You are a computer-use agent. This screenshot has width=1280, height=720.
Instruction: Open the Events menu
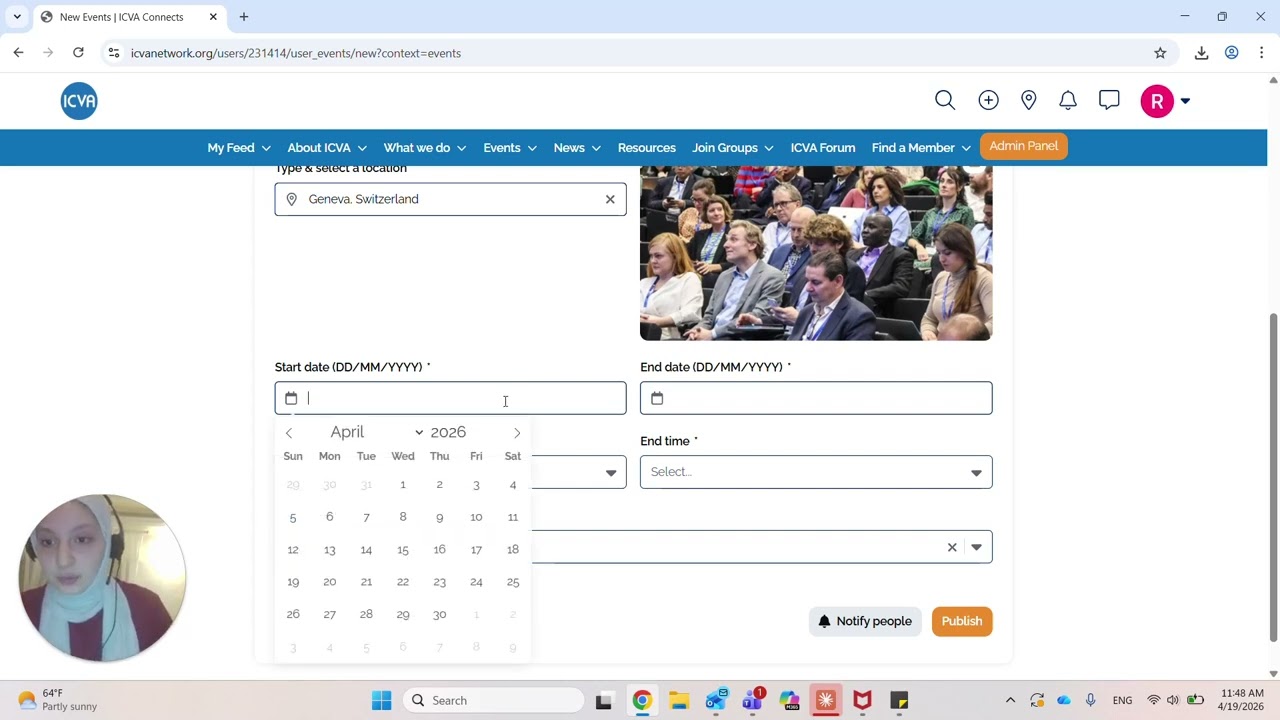click(x=510, y=148)
